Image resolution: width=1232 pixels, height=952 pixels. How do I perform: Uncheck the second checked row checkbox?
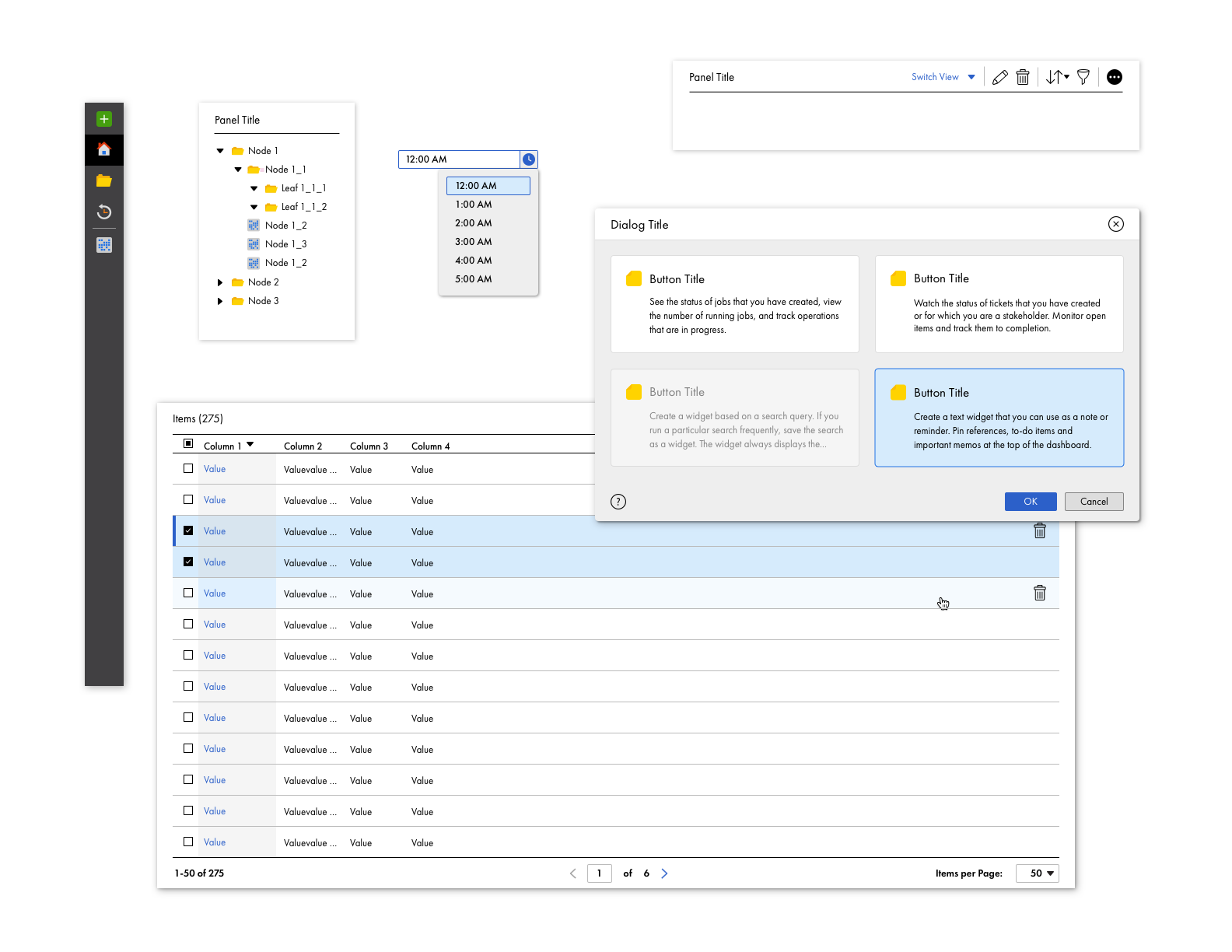[x=188, y=562]
